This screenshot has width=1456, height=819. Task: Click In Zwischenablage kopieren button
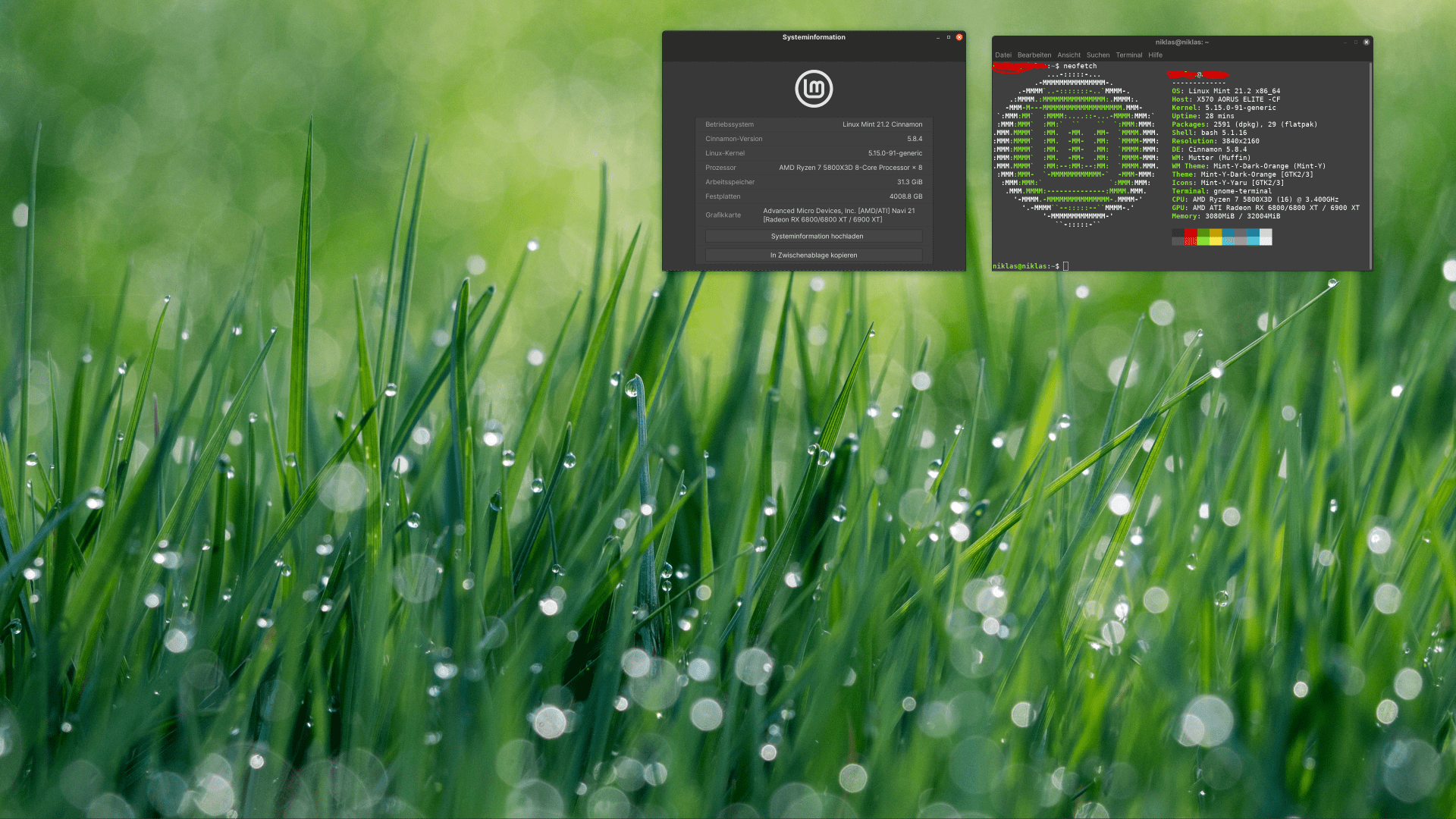tap(814, 256)
